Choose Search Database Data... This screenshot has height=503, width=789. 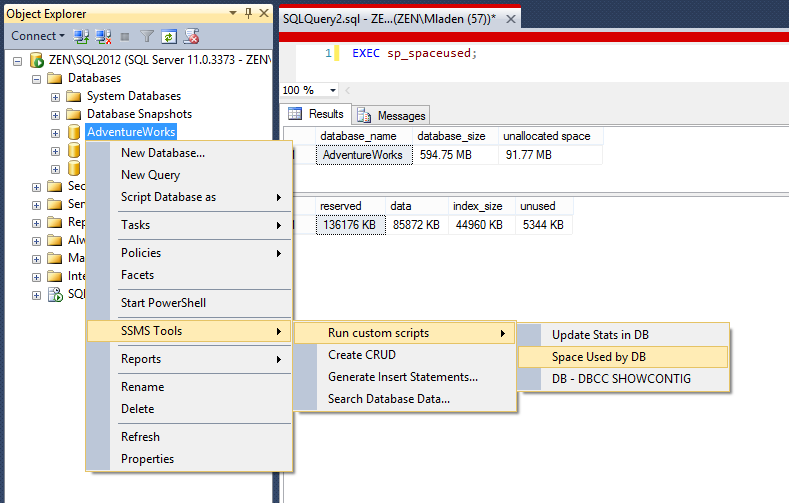(405, 399)
